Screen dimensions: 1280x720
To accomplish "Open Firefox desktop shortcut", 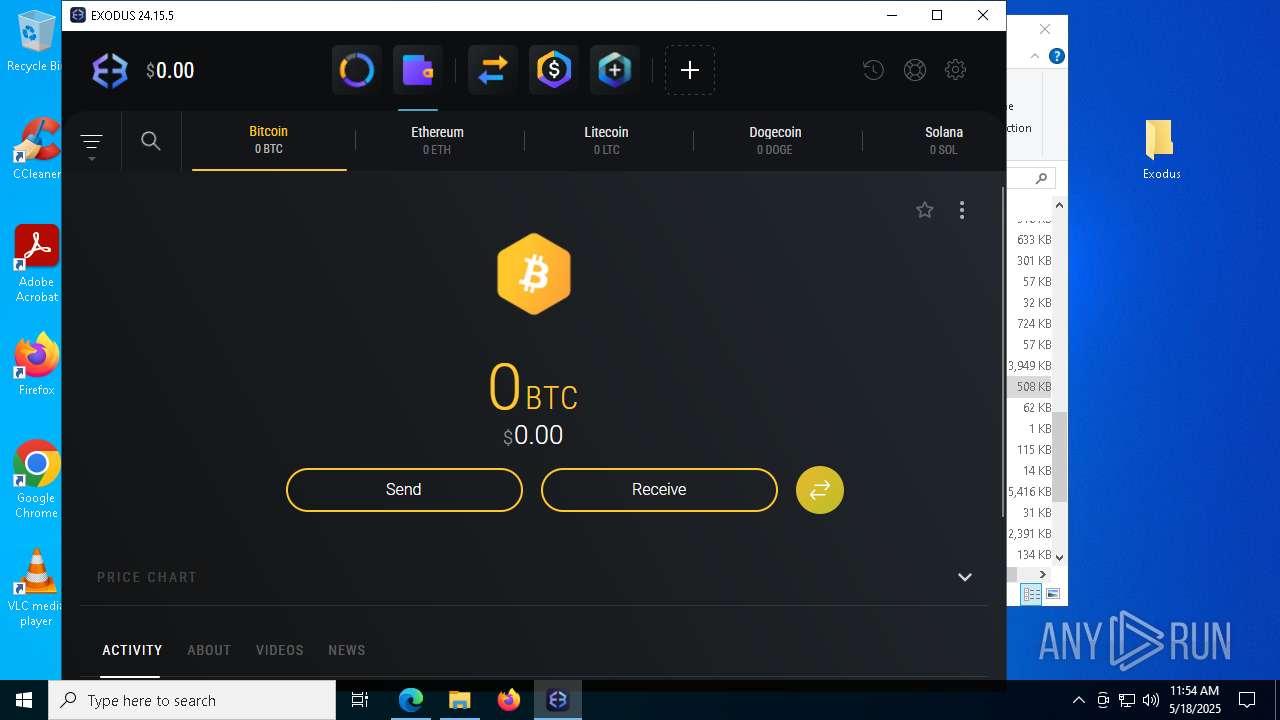I will tap(36, 364).
